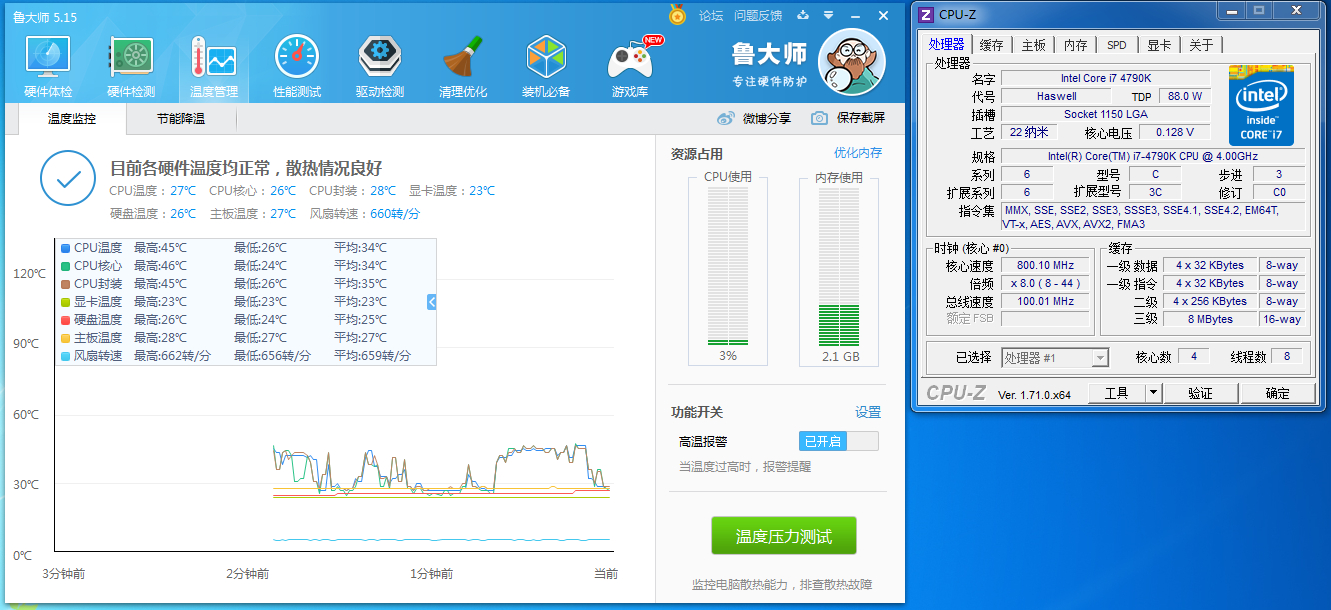Click the Lu Dashi avatar portrait
This screenshot has height=610, width=1331.
pos(852,62)
